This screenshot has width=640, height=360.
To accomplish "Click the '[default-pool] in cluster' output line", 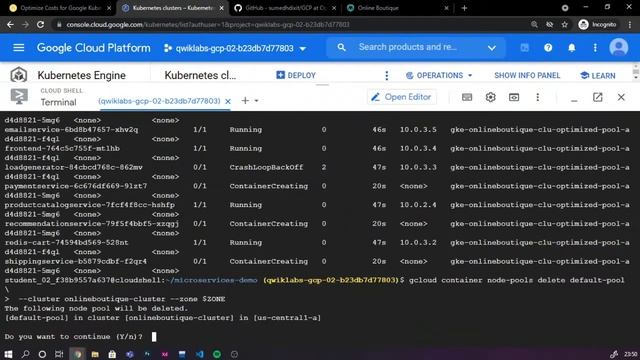I will [x=162, y=318].
